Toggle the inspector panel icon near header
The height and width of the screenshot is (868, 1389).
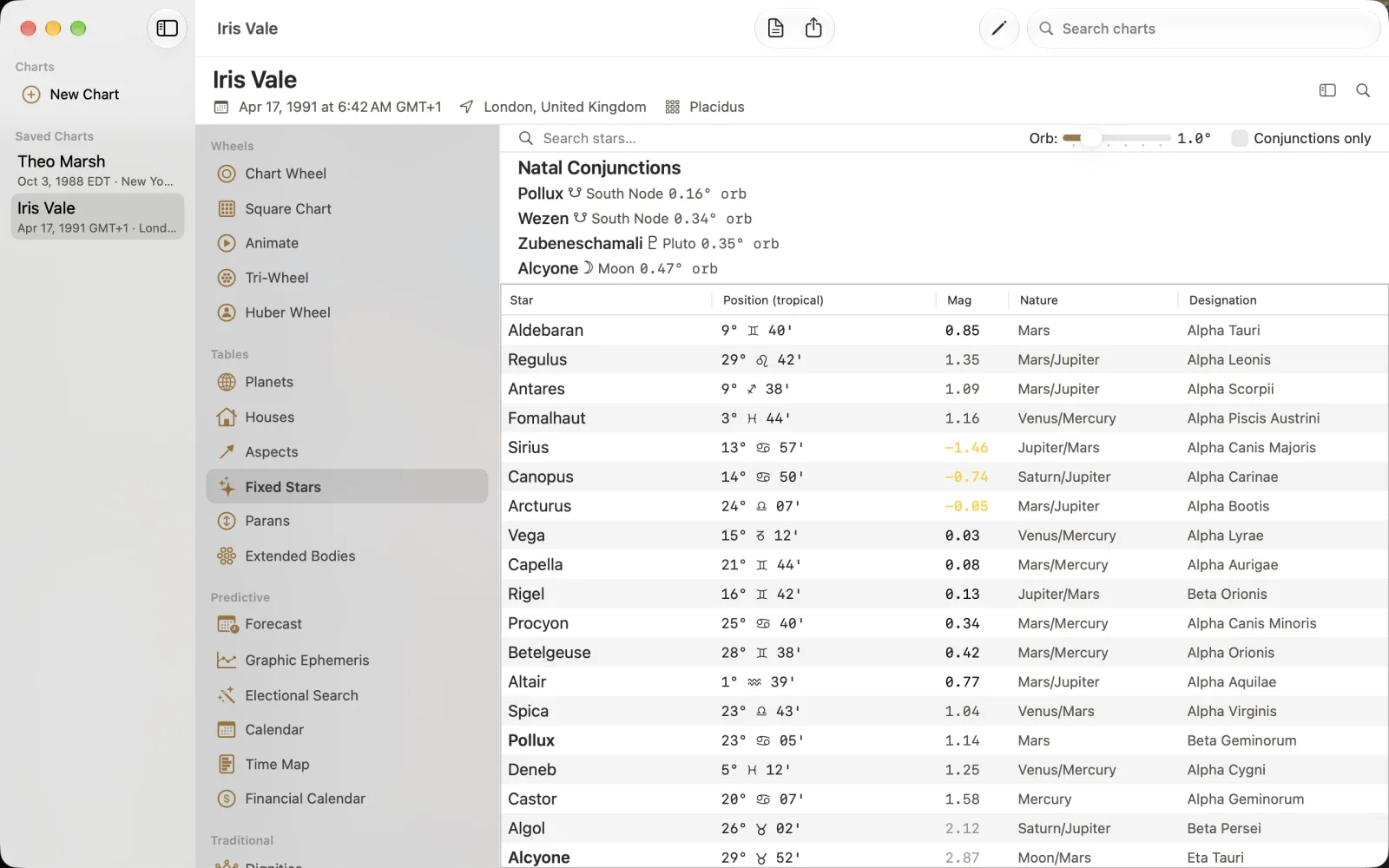pyautogui.click(x=1327, y=90)
